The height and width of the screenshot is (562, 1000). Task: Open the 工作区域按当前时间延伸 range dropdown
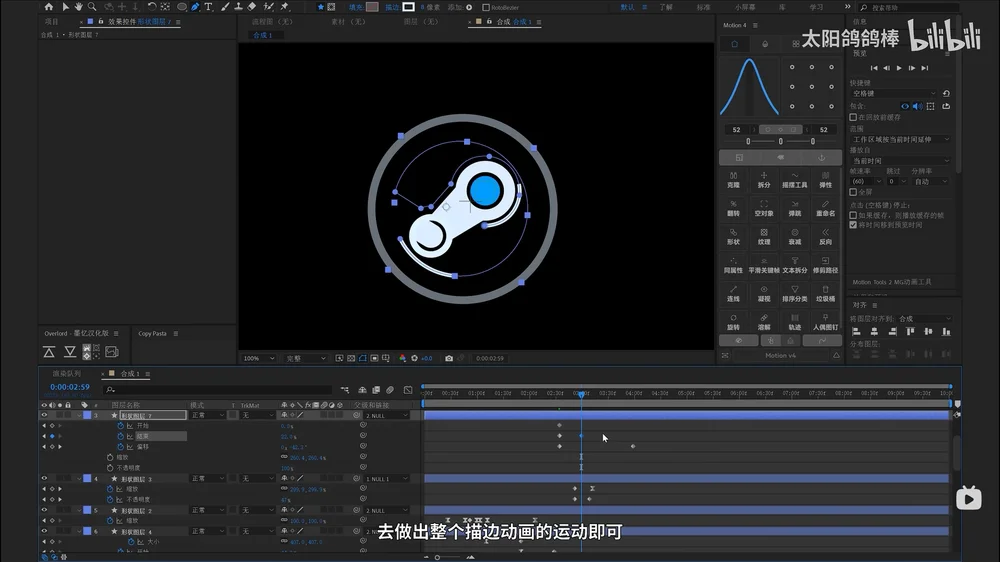900,139
